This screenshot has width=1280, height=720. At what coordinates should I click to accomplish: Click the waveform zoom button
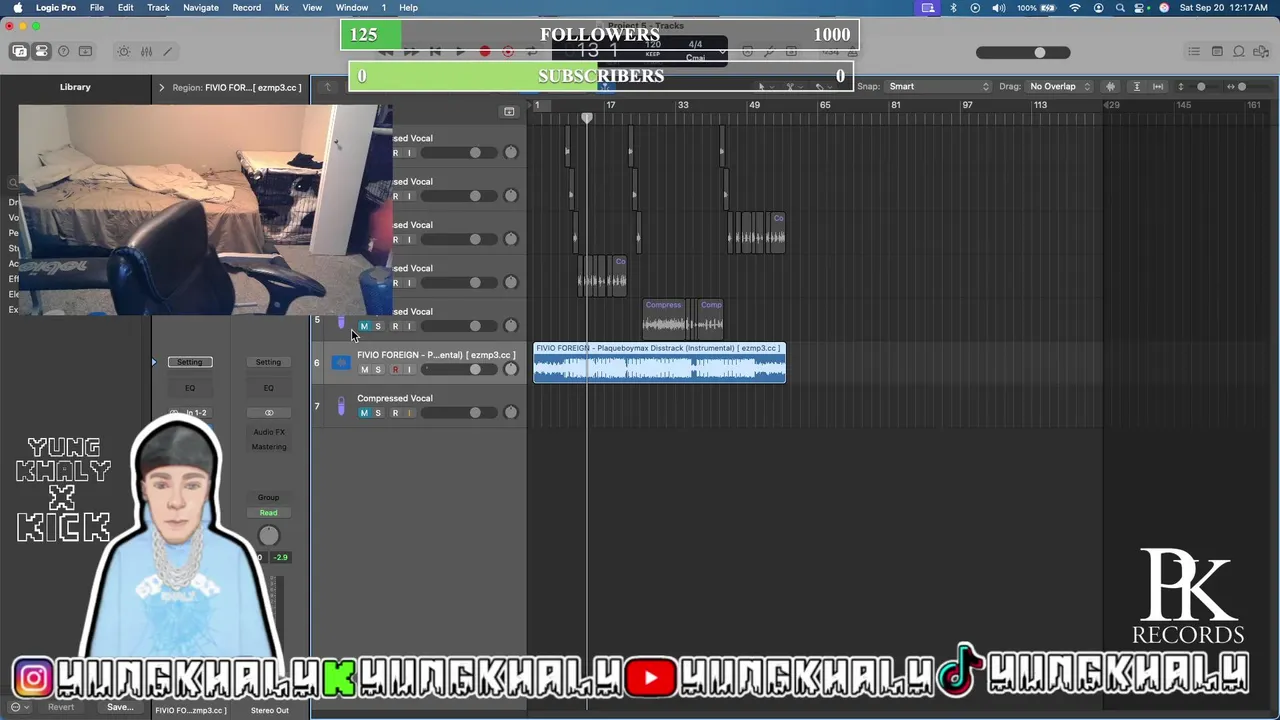click(1110, 86)
